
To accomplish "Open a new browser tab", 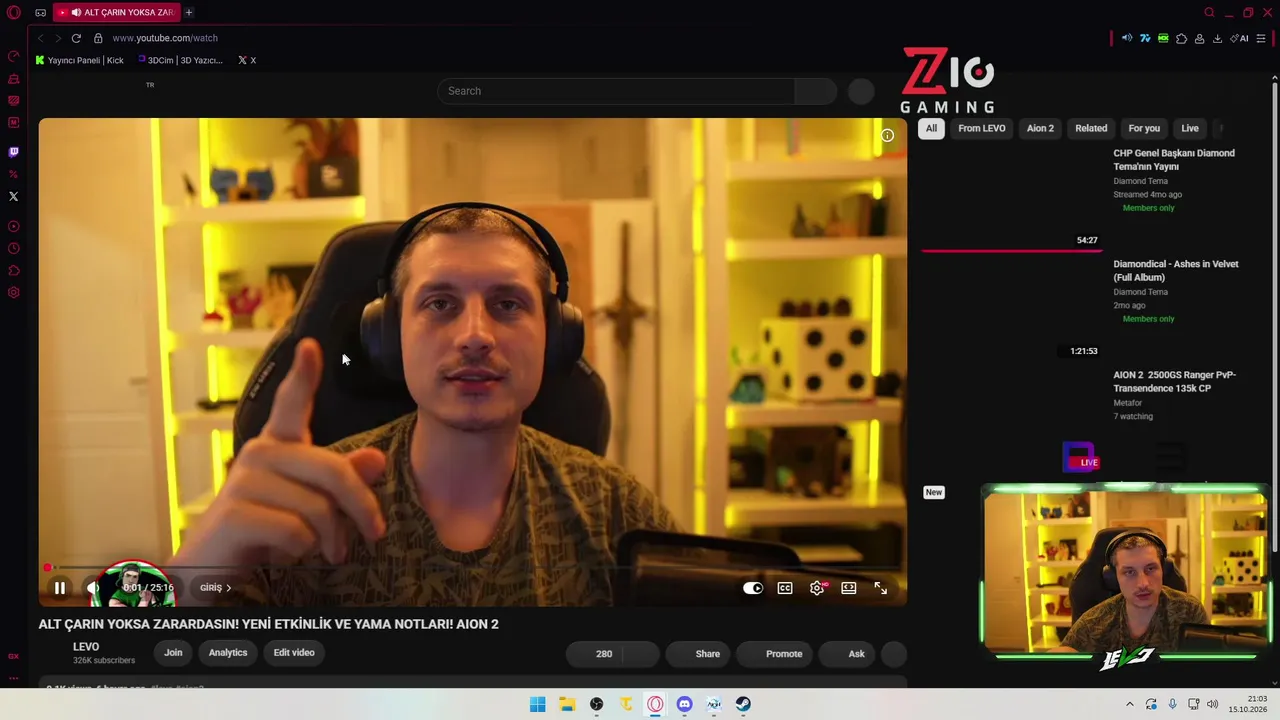I will pyautogui.click(x=188, y=12).
